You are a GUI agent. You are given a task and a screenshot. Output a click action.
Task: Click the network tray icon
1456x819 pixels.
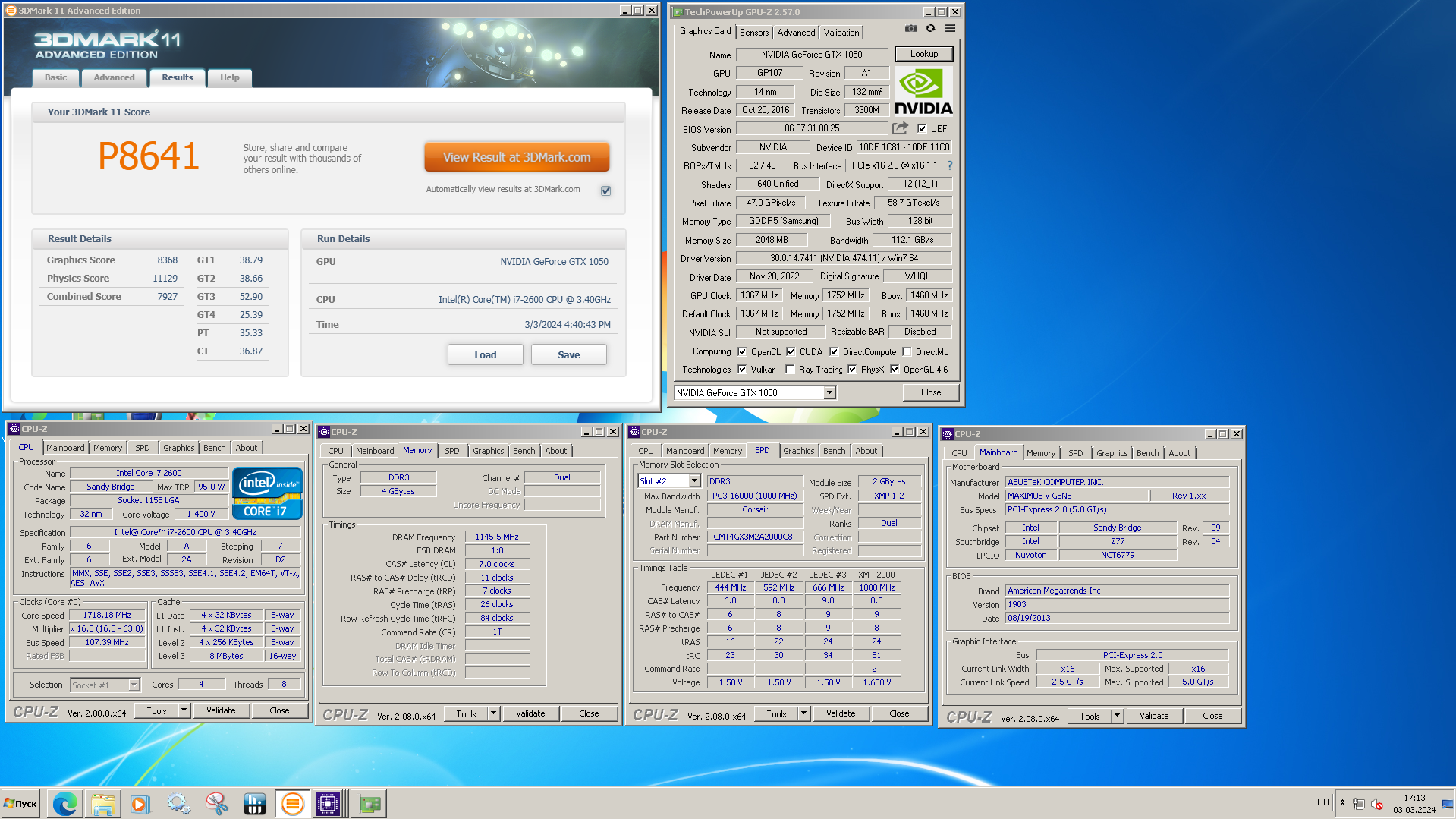pos(1359,804)
